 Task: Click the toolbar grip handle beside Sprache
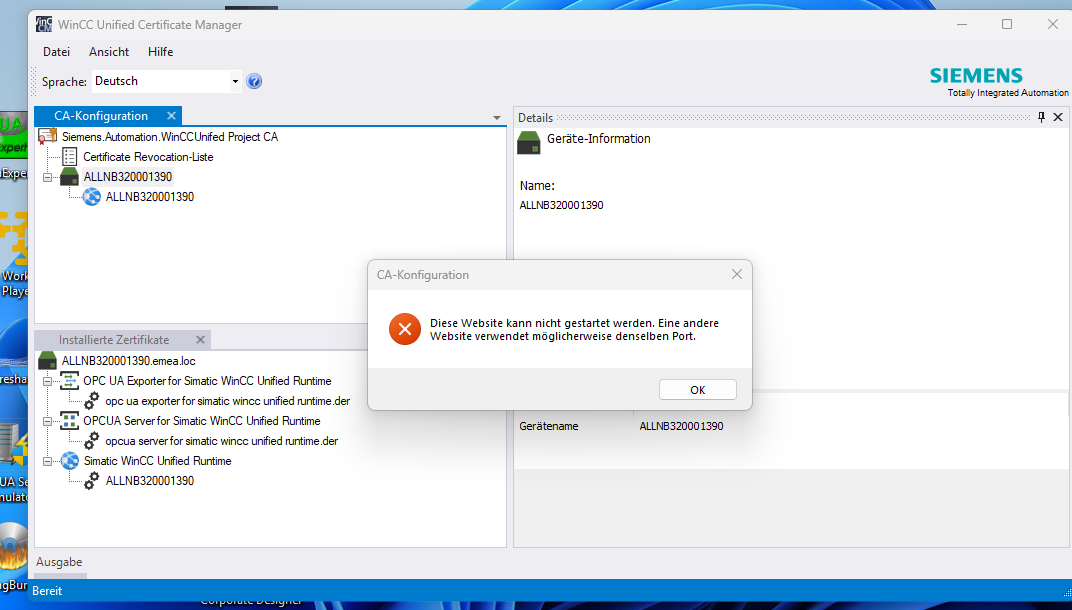tap(34, 81)
